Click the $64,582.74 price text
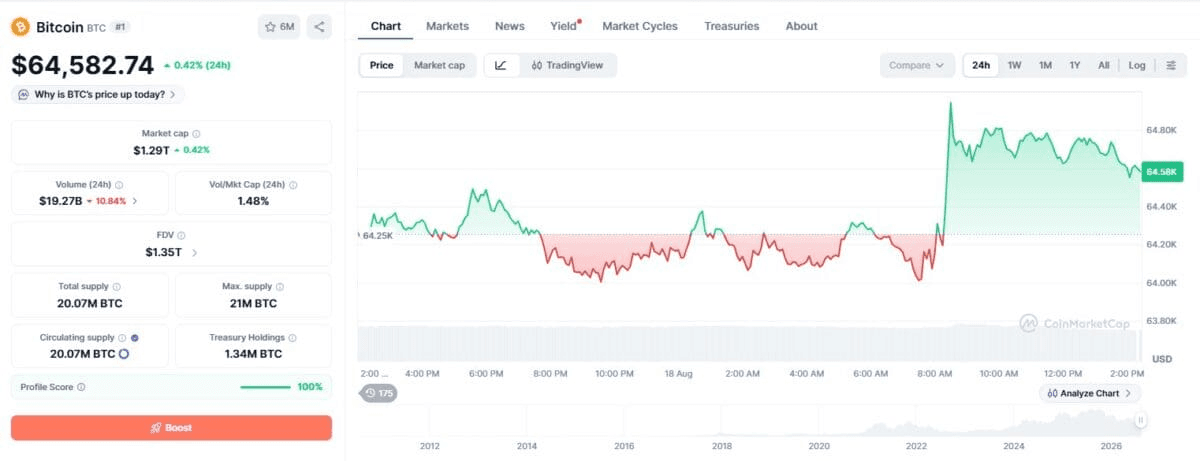This screenshot has width=1200, height=461. coord(83,65)
